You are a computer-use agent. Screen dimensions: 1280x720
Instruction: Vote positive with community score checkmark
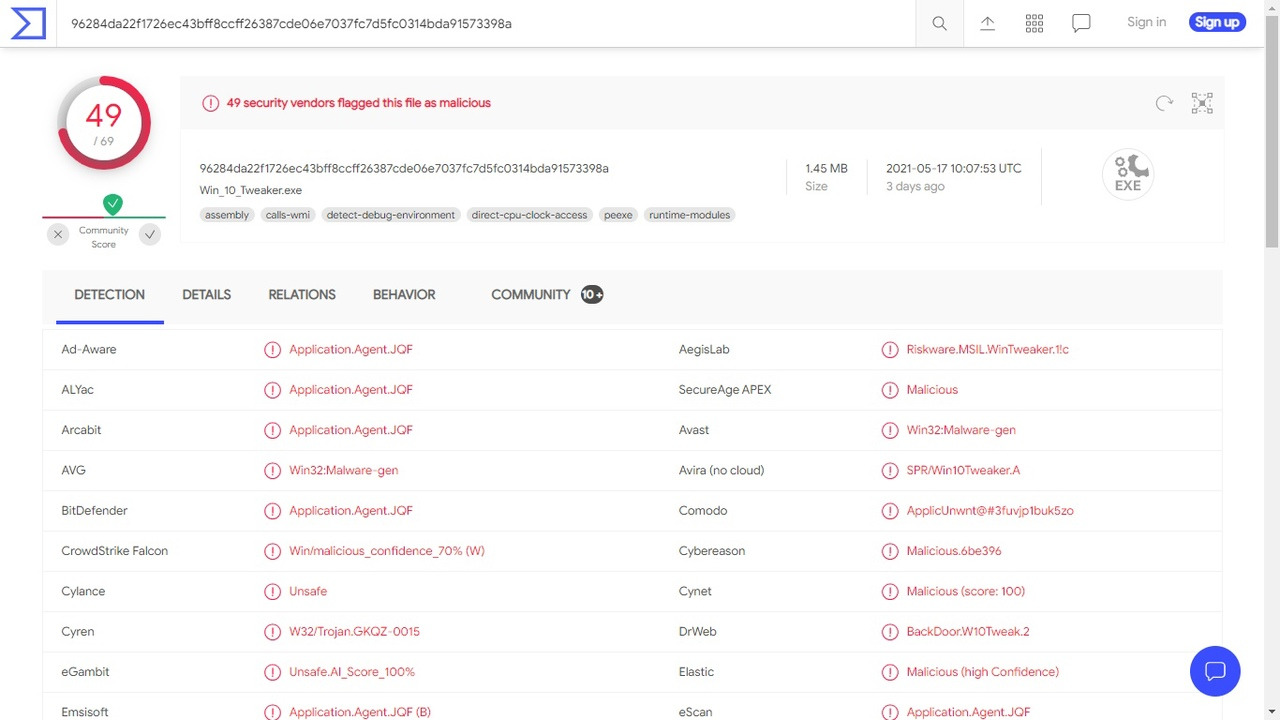[x=150, y=234]
